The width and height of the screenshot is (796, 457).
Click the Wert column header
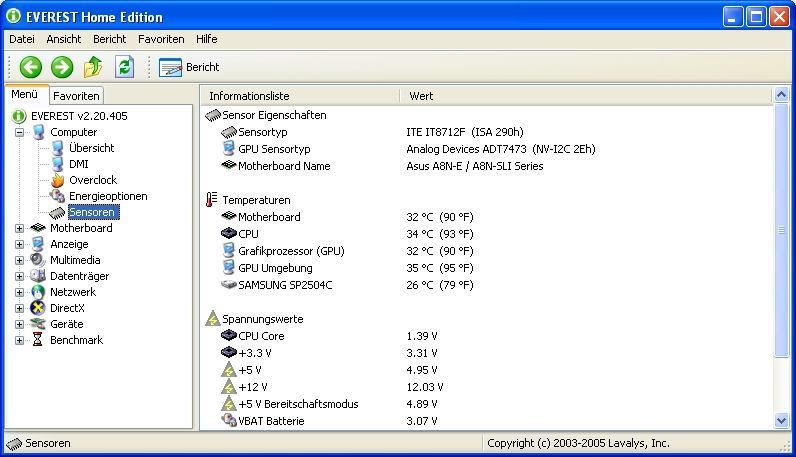point(585,96)
